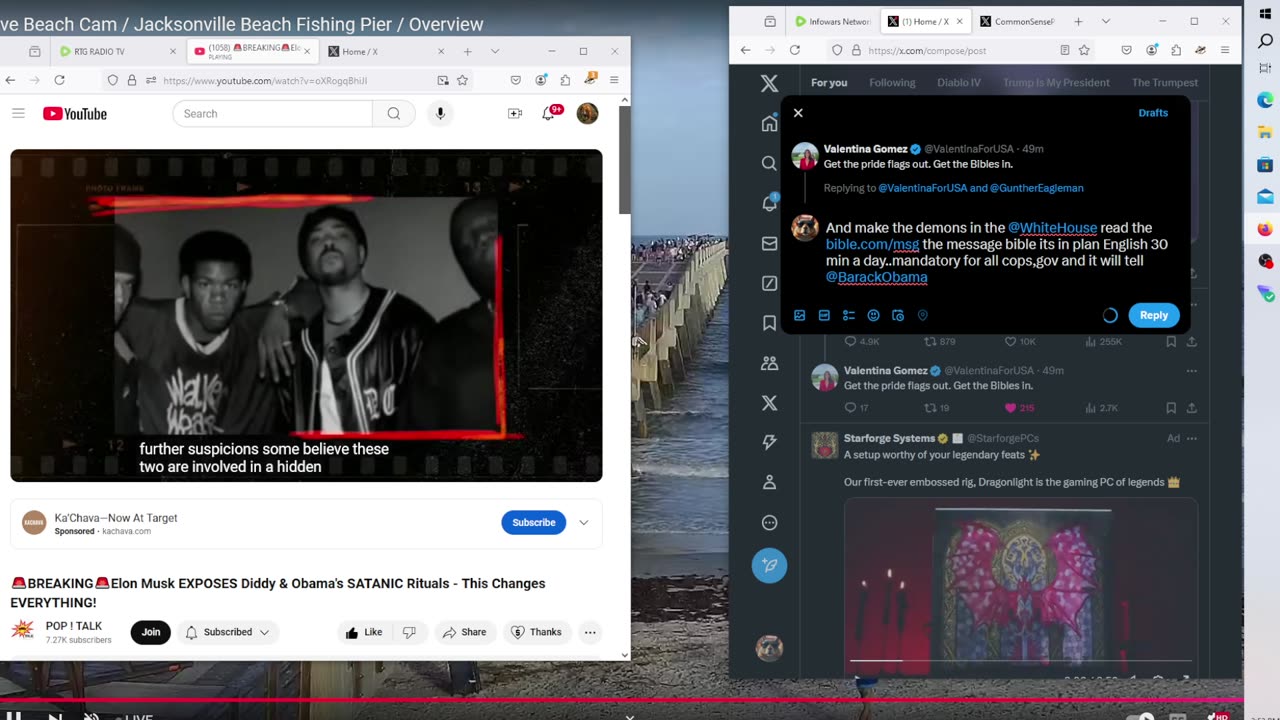Add a poll to the reply
Viewport: 1280px width, 720px height.
pos(849,315)
